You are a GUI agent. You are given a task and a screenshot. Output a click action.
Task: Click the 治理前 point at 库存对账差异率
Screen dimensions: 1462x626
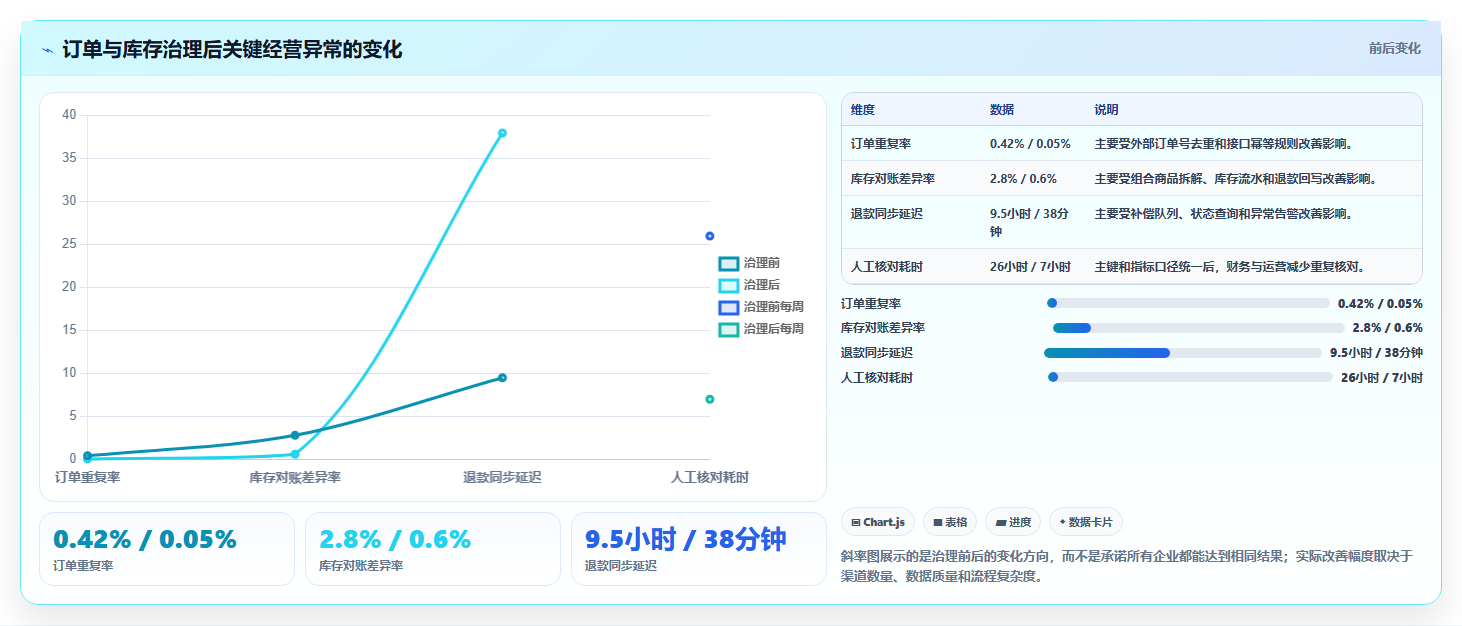tap(295, 435)
